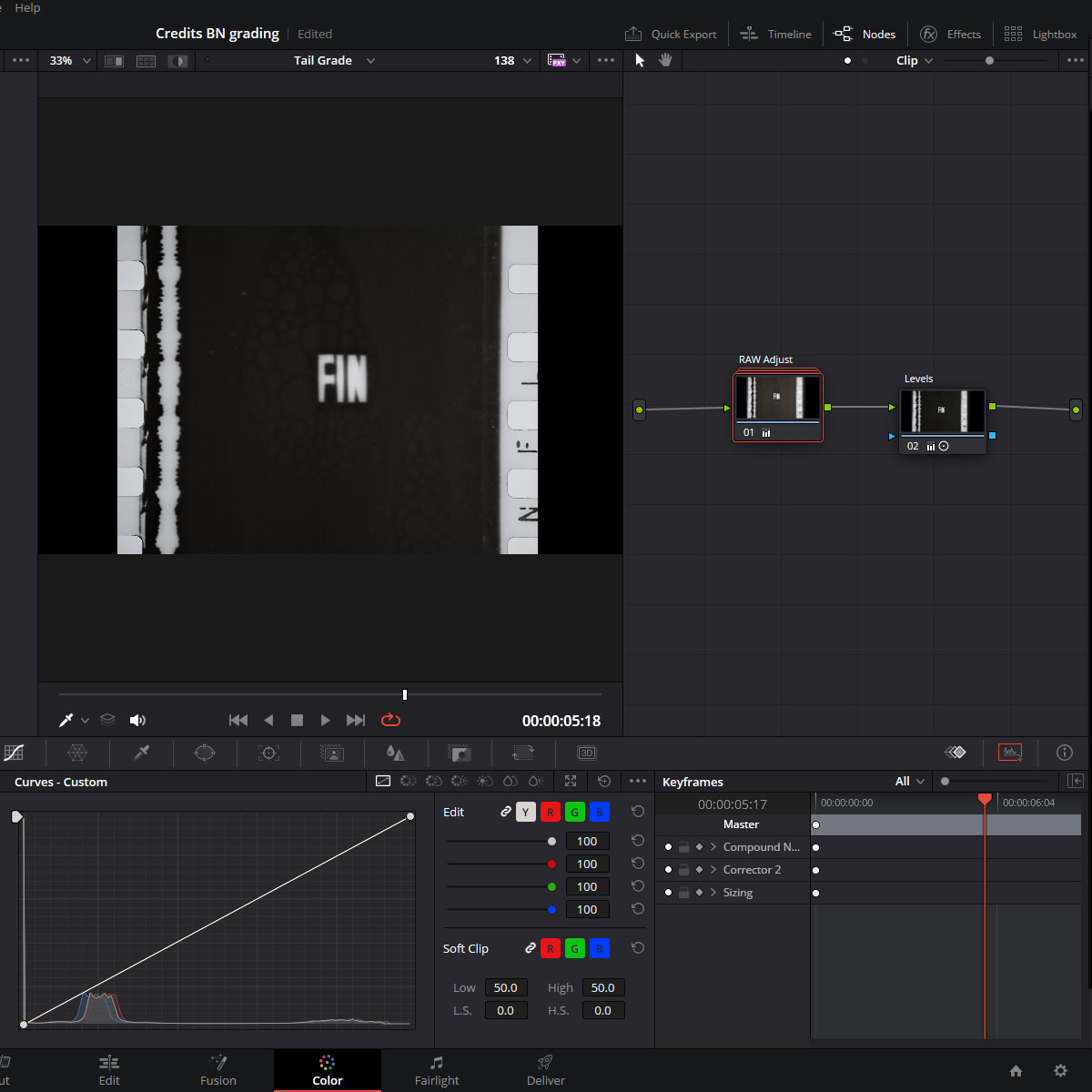Expand the Corrector 2 keyframe track

713,869
